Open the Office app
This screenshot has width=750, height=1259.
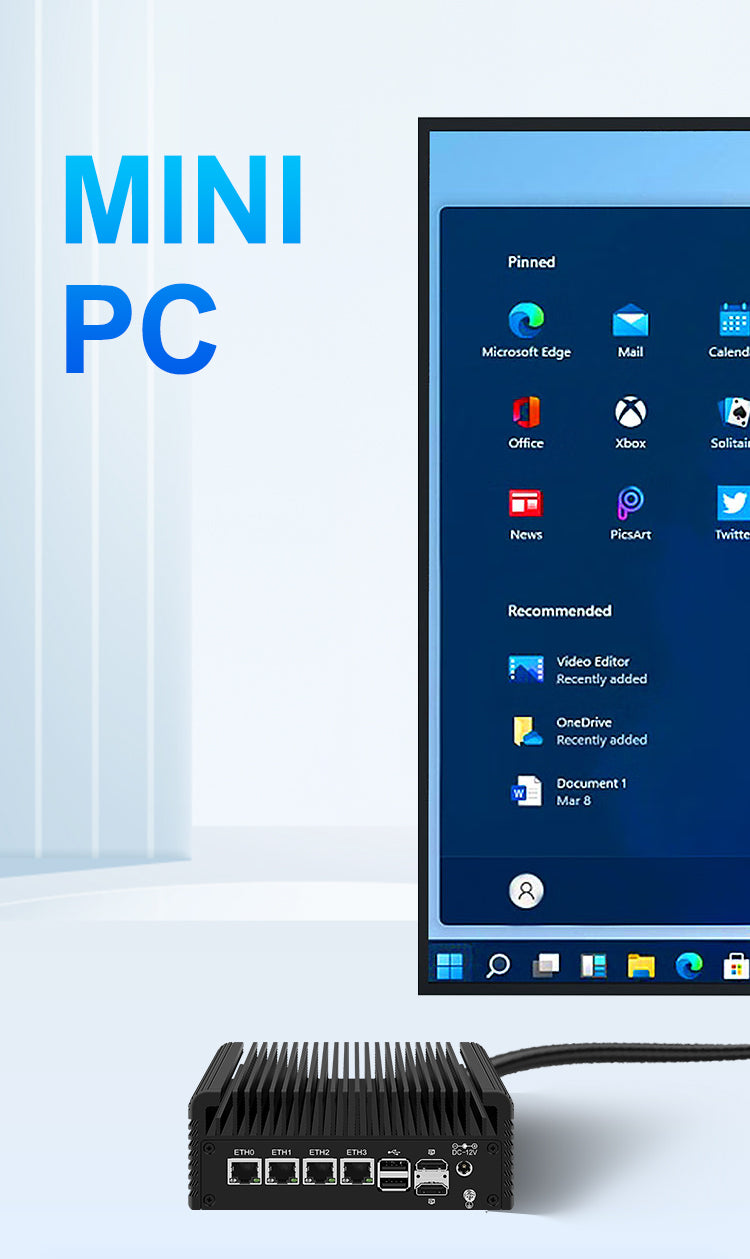[x=526, y=412]
